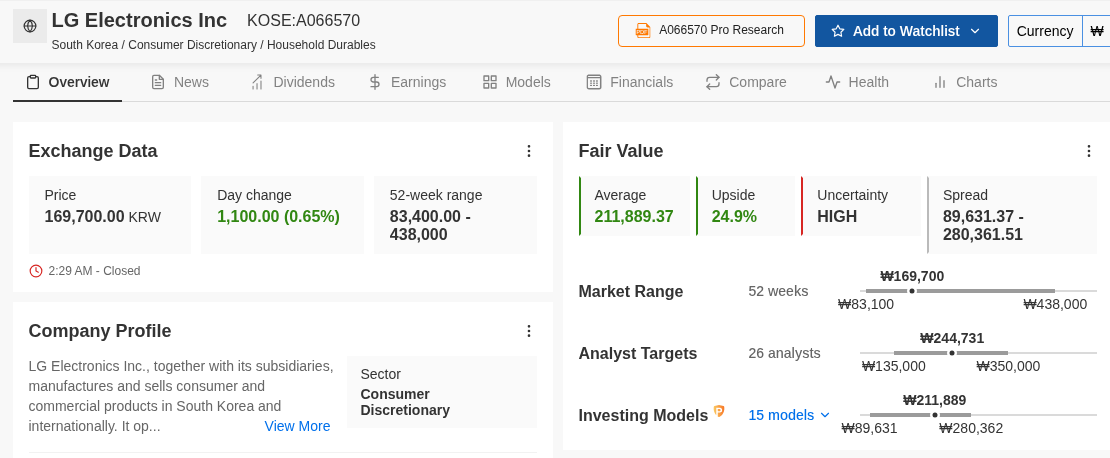Click the 52-week range value card
This screenshot has height=458, width=1110.
455,214
